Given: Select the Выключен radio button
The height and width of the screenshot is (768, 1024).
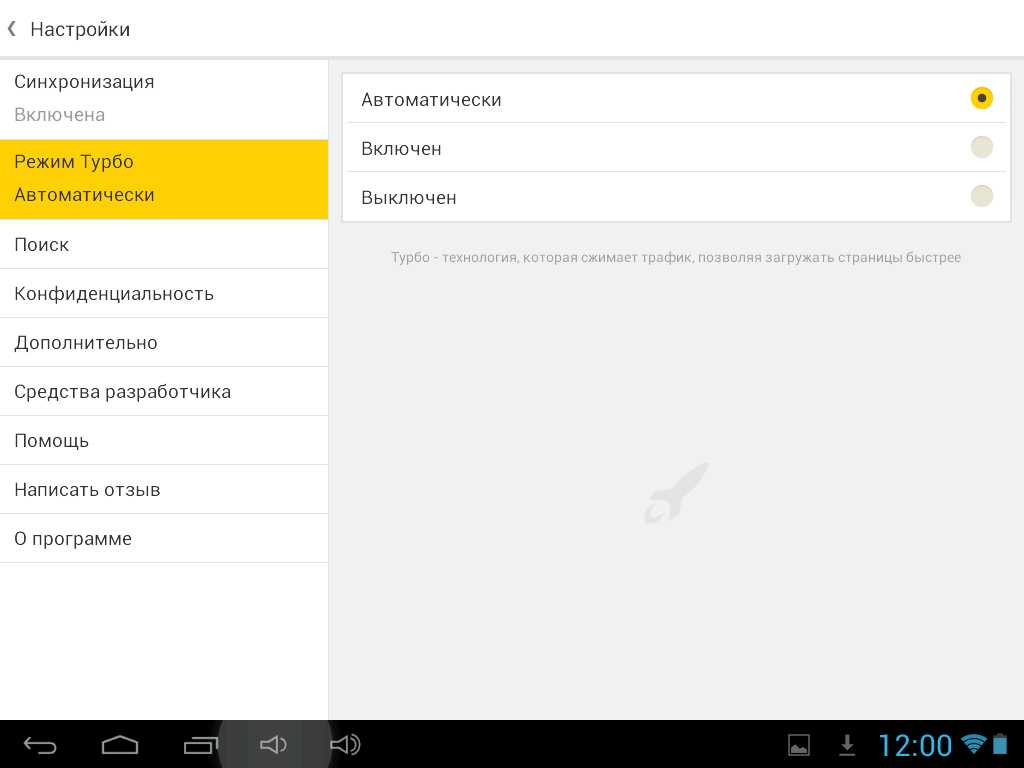Looking at the screenshot, I should (x=981, y=196).
